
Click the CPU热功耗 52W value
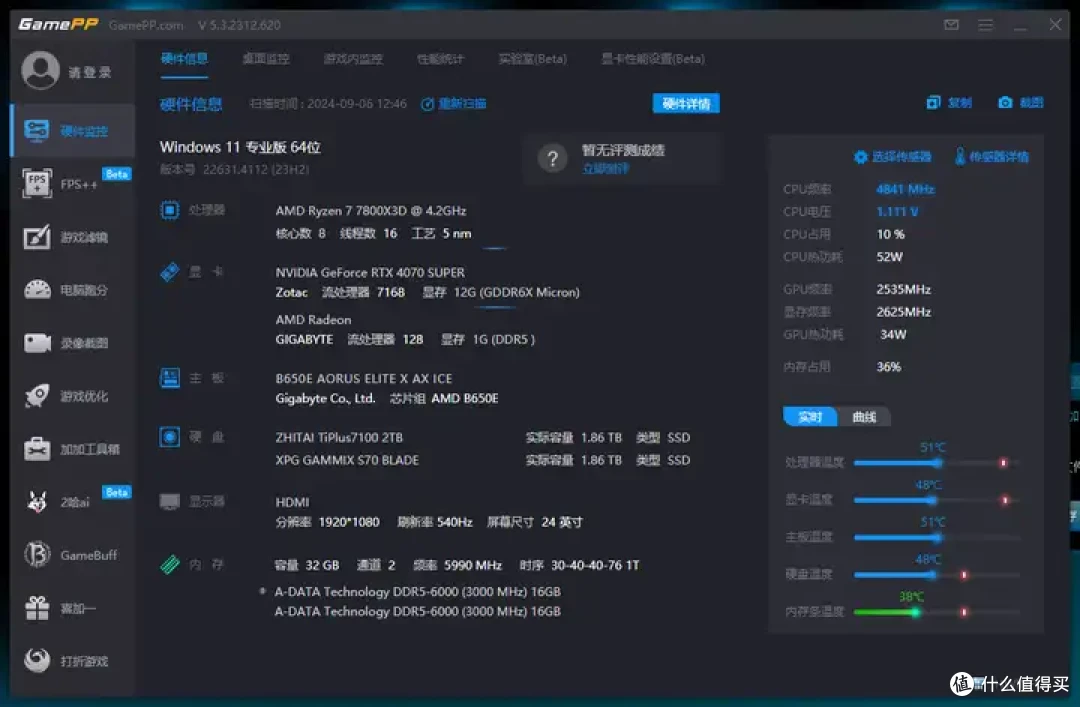click(889, 256)
